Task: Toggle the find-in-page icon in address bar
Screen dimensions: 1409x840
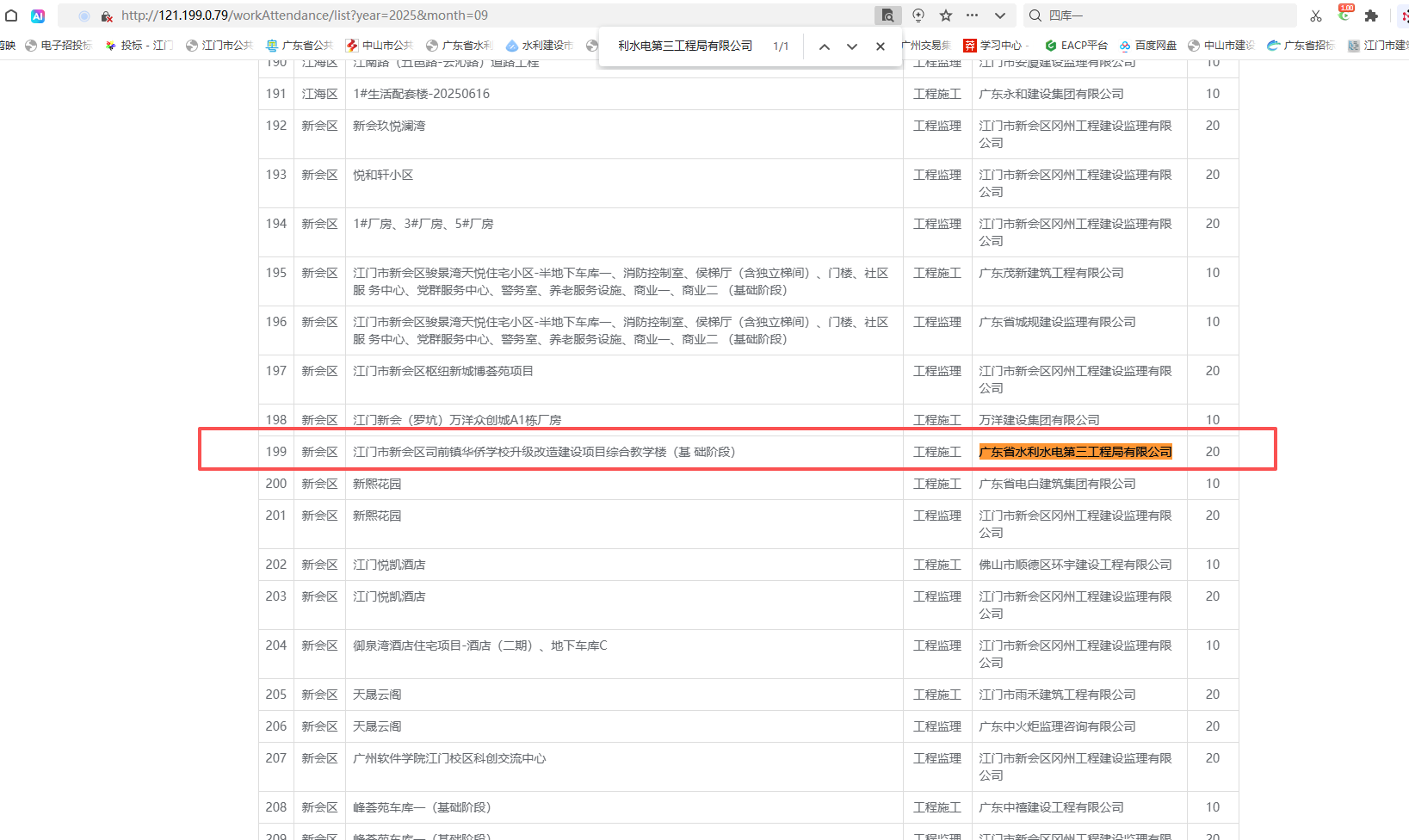Action: [x=887, y=15]
